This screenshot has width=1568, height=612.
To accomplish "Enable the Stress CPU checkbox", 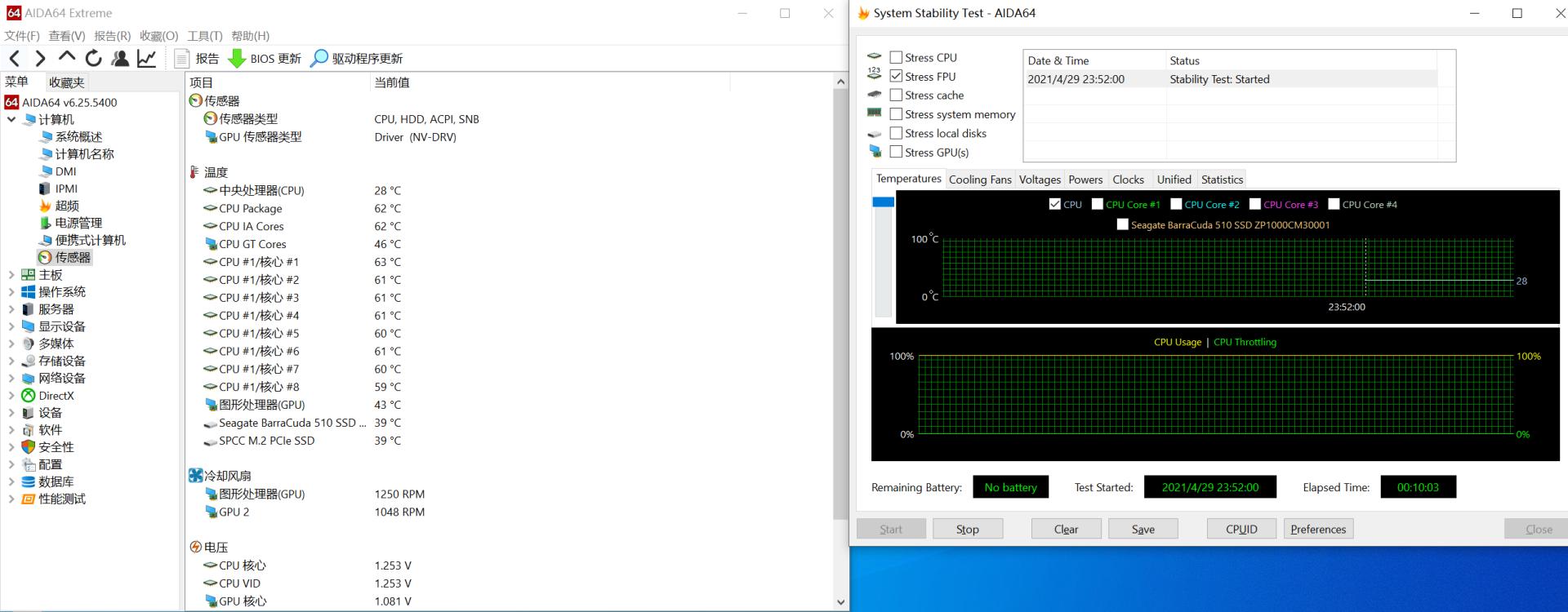I will pyautogui.click(x=896, y=57).
